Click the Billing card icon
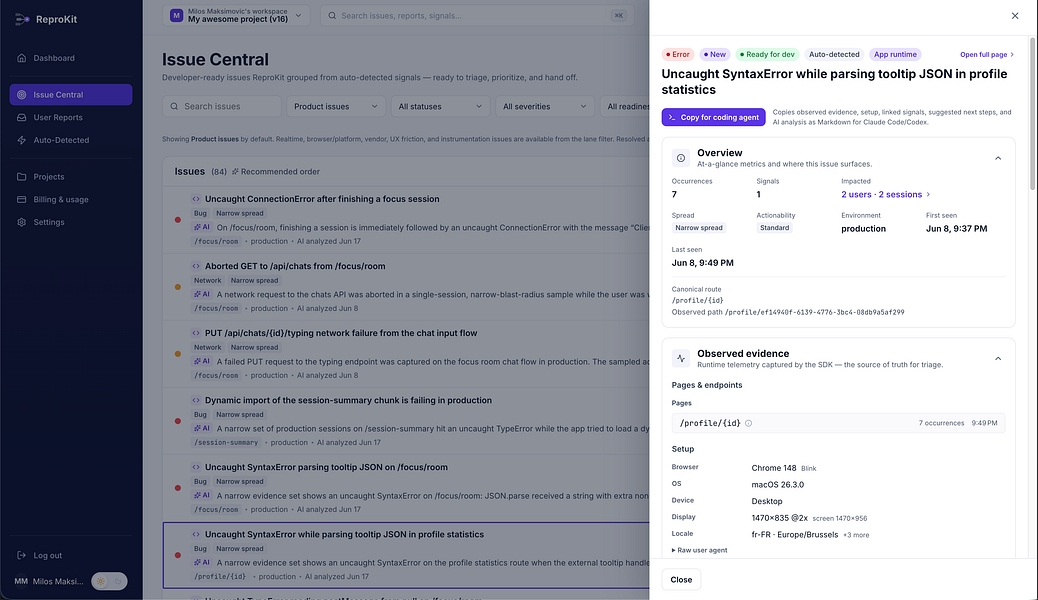Screen dimensions: 1038x600 click(x=22, y=199)
